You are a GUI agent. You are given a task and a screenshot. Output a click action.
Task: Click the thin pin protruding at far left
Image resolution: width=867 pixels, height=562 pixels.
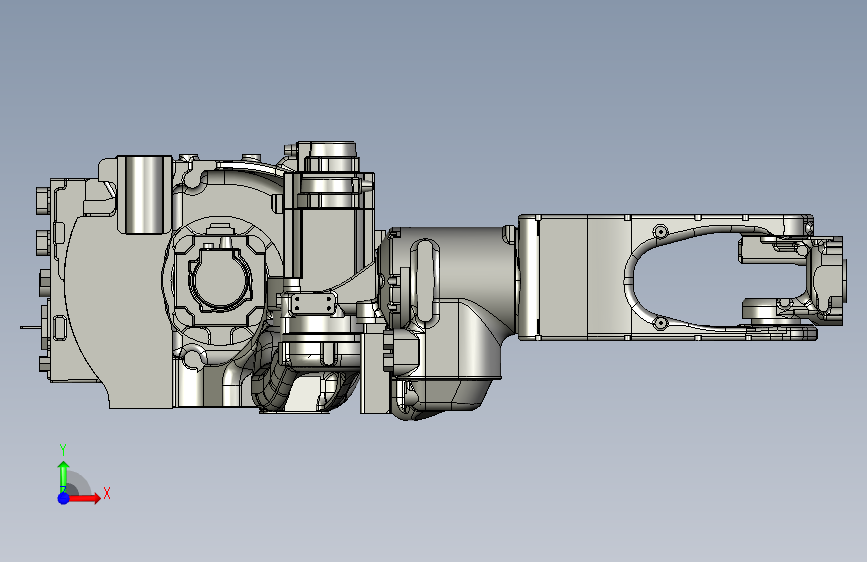click(x=31, y=327)
